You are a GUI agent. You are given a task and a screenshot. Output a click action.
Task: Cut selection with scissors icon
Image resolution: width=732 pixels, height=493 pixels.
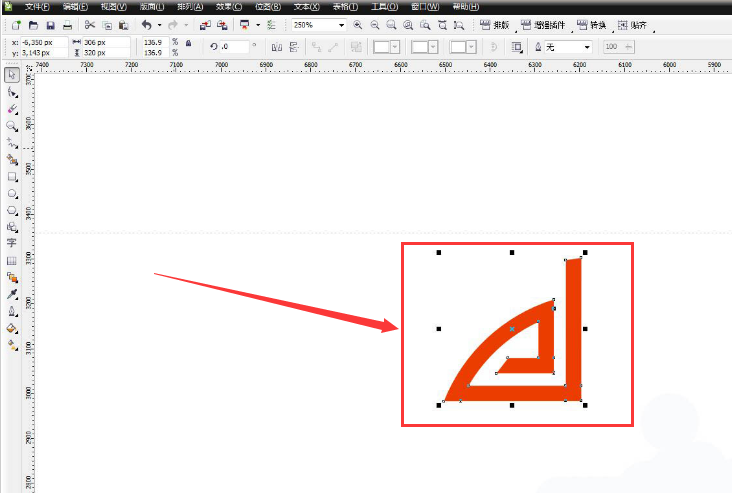pos(90,25)
